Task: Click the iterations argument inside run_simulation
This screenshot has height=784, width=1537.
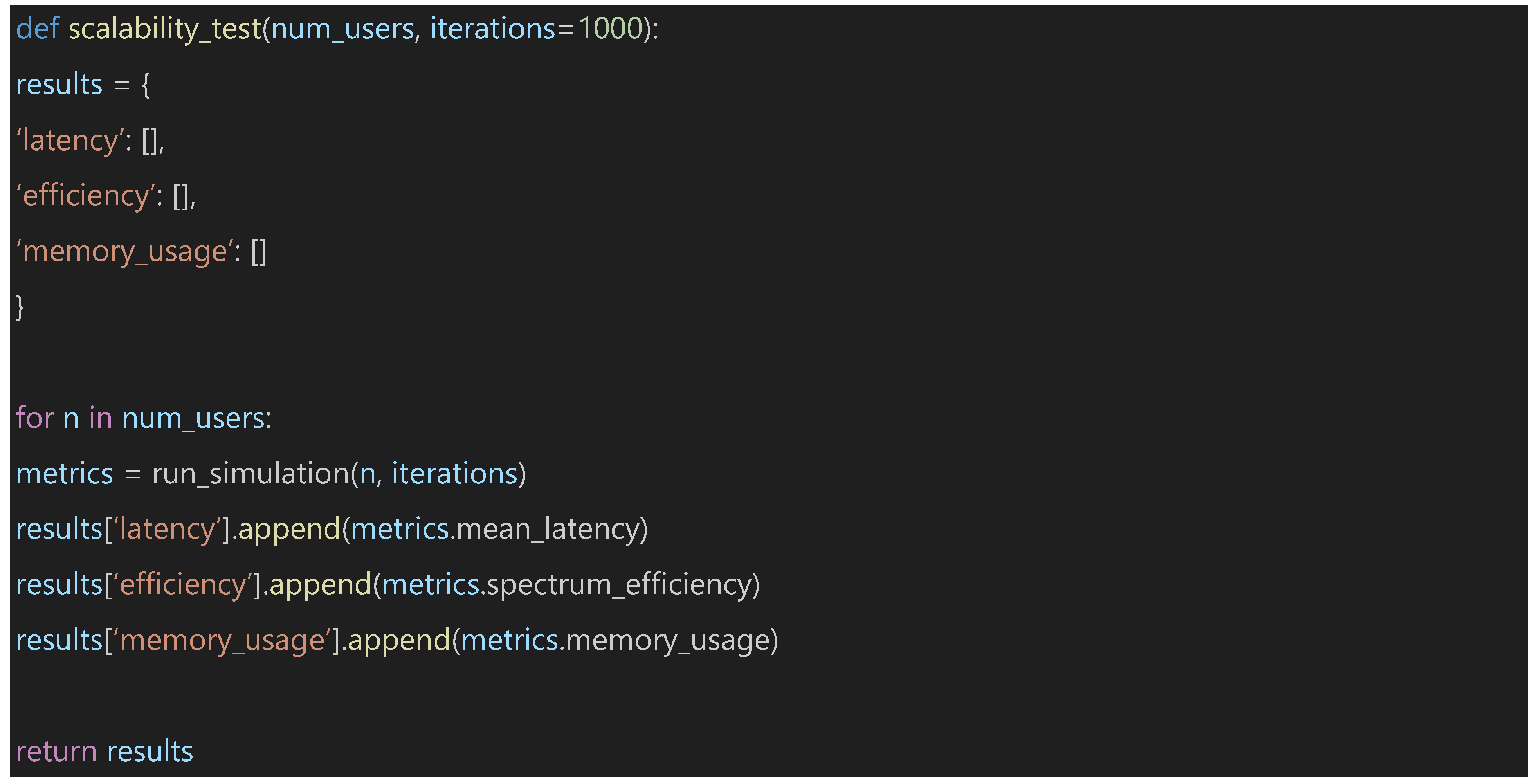Action: [455, 474]
